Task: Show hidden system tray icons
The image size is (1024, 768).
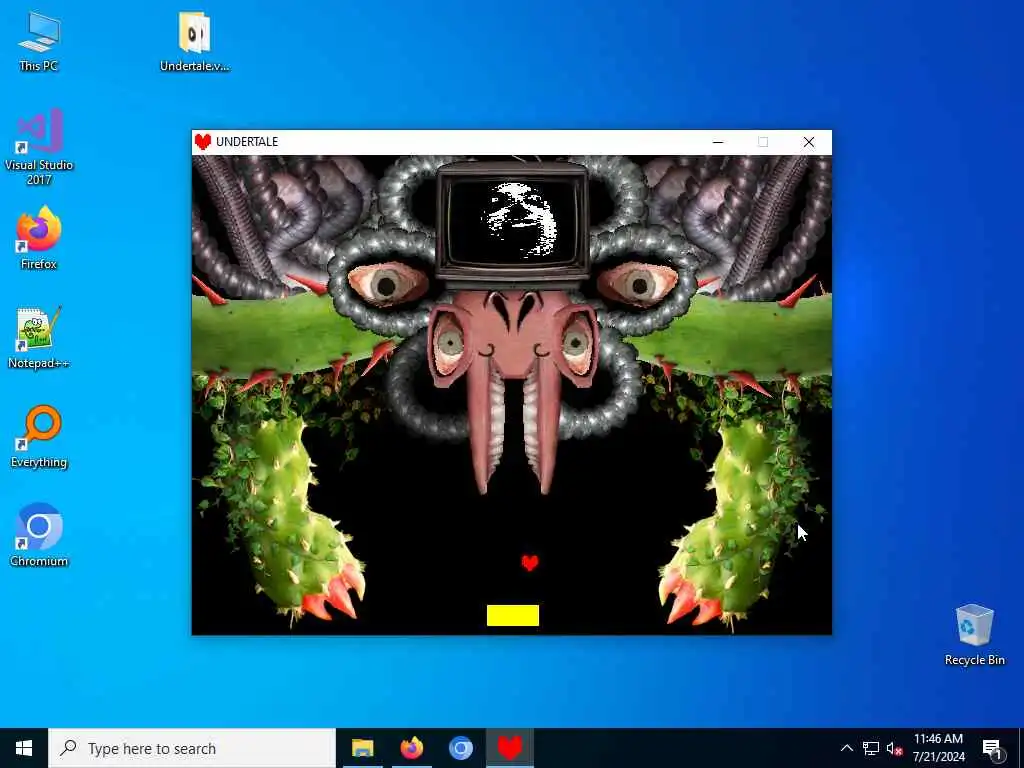Action: [846, 748]
